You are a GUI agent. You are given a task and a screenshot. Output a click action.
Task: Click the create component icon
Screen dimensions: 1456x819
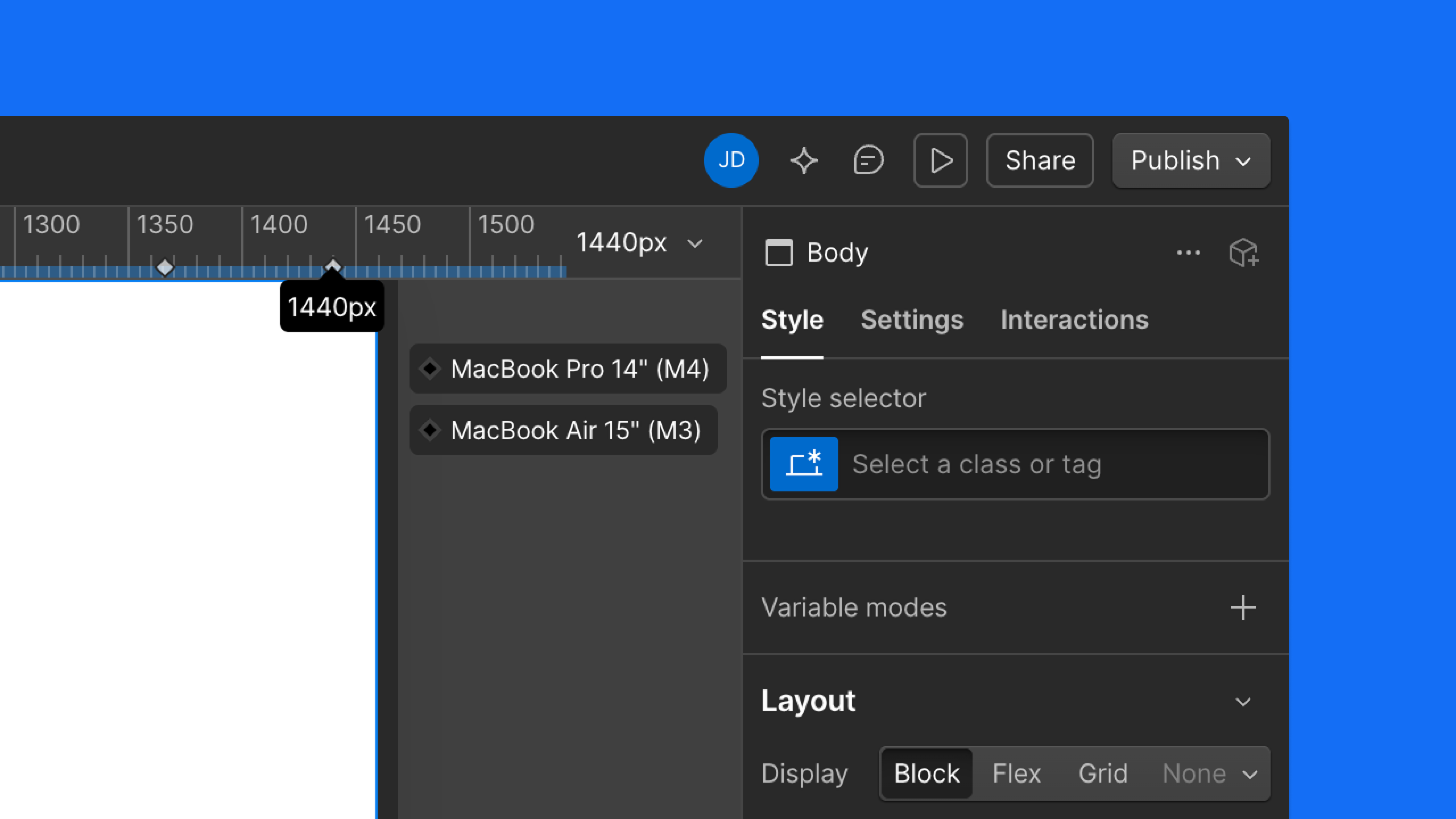tap(1244, 253)
